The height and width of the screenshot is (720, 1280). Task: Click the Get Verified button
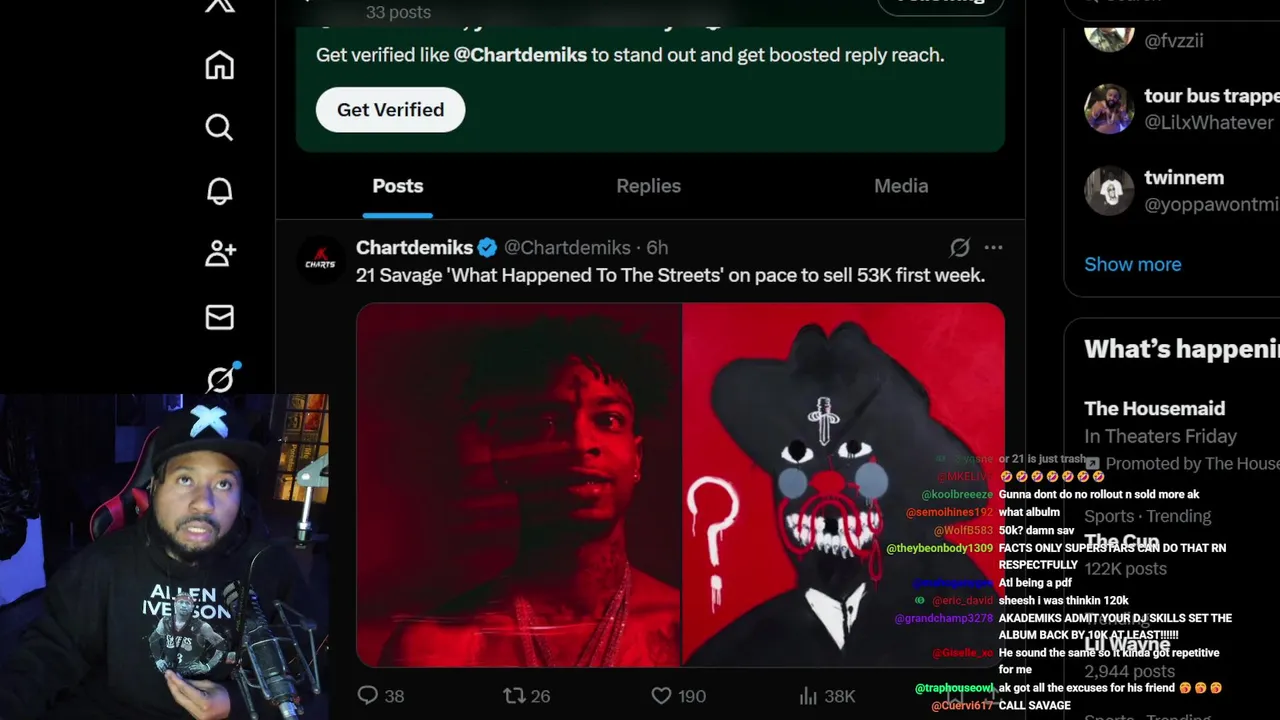[390, 110]
